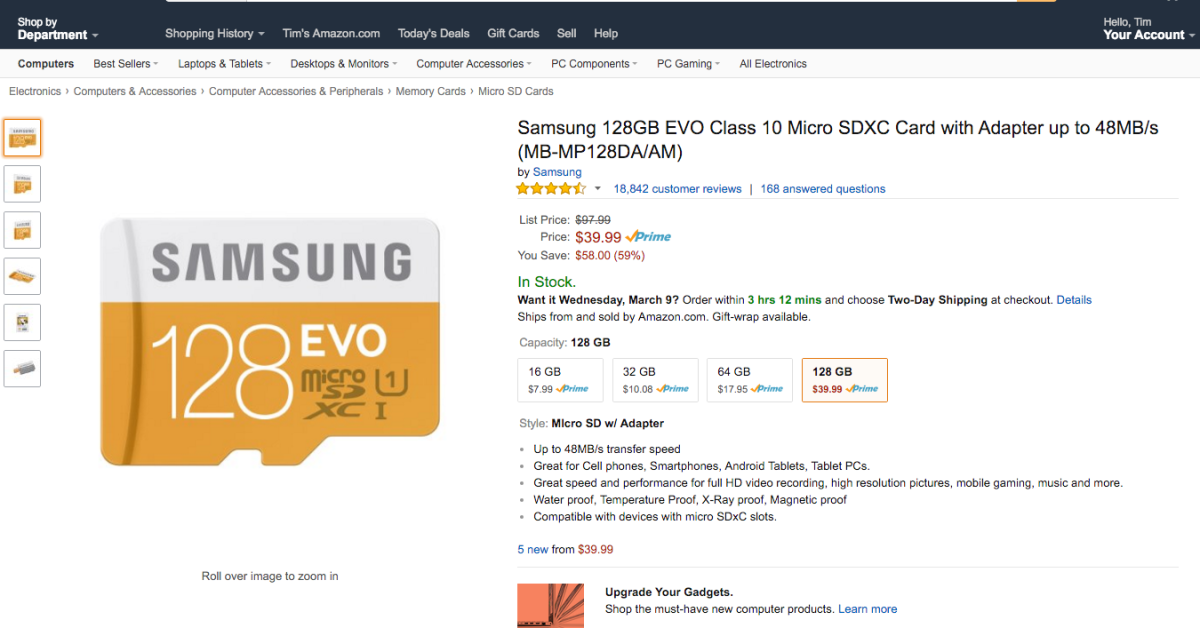
Task: Select the second product thumbnail
Action: [22, 184]
